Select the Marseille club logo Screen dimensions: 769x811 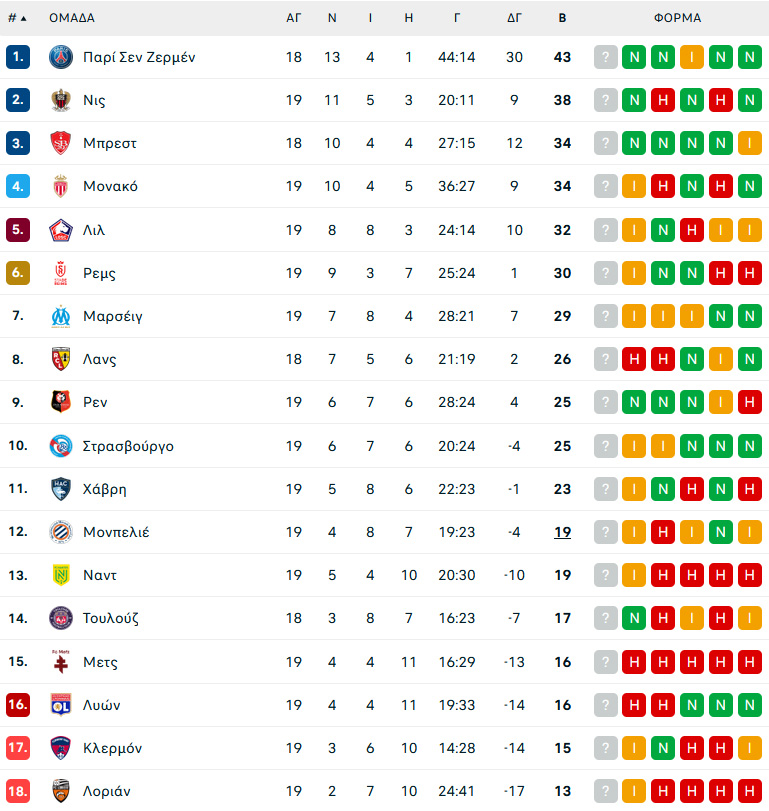(x=61, y=316)
